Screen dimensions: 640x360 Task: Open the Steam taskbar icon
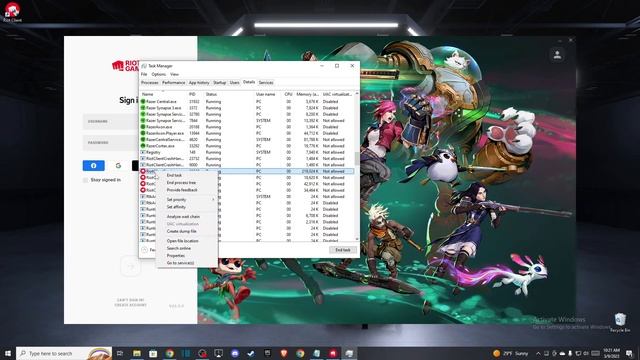(251, 353)
